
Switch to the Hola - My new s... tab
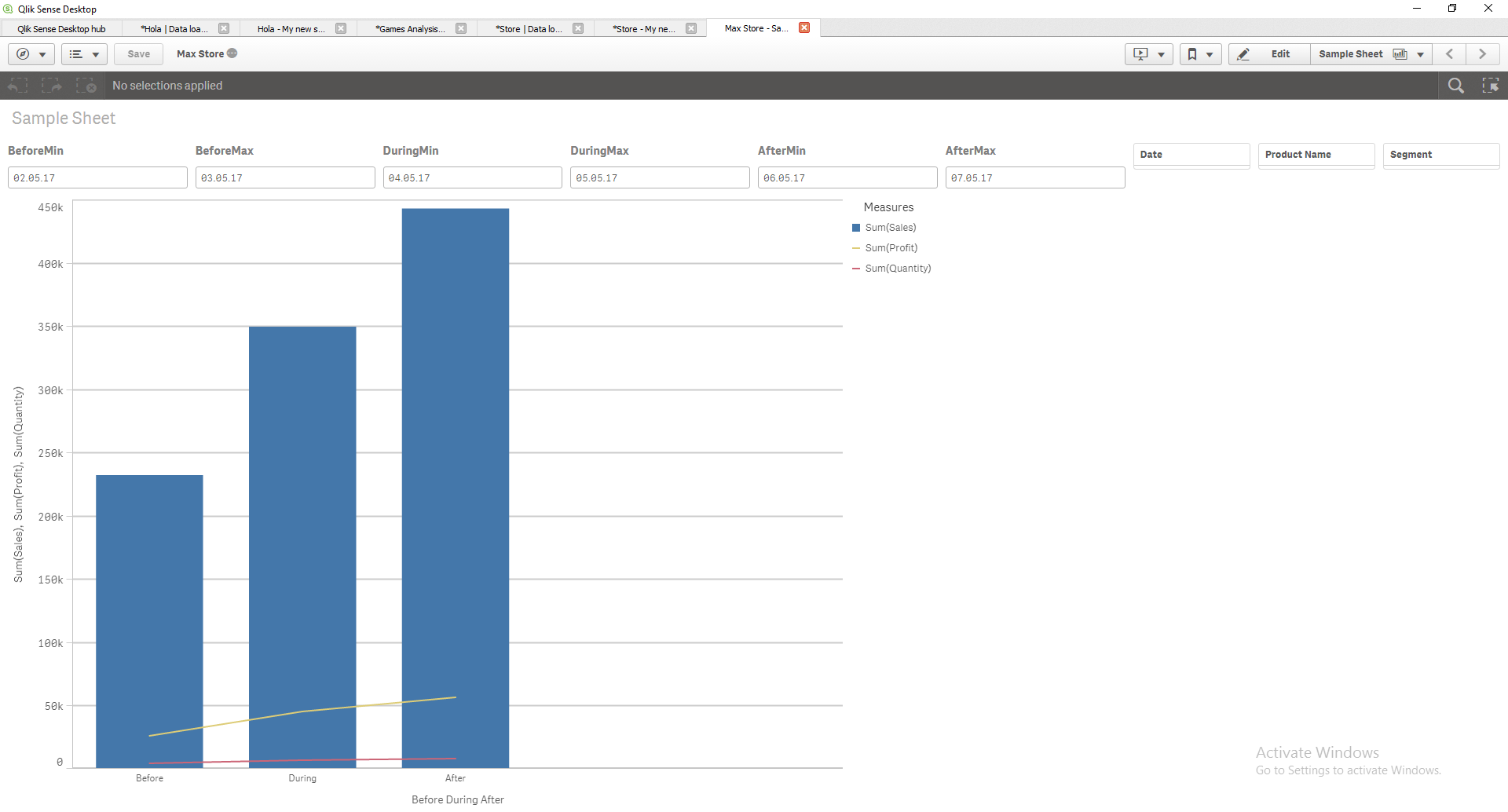[x=291, y=29]
